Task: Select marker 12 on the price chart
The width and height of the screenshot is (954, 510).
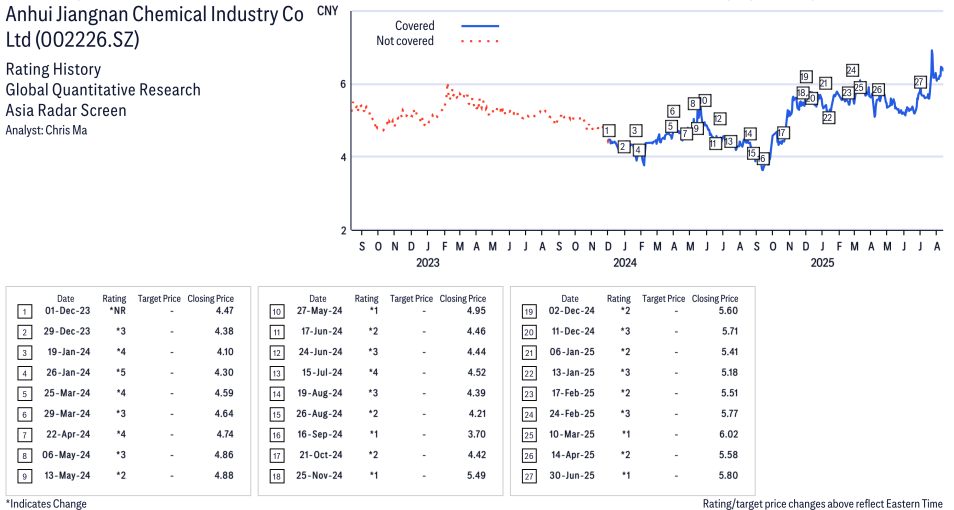Action: pos(719,119)
